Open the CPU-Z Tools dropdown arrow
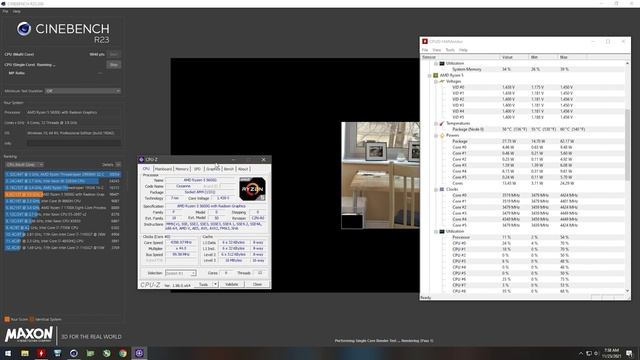This screenshot has height=360, width=640. click(216, 284)
